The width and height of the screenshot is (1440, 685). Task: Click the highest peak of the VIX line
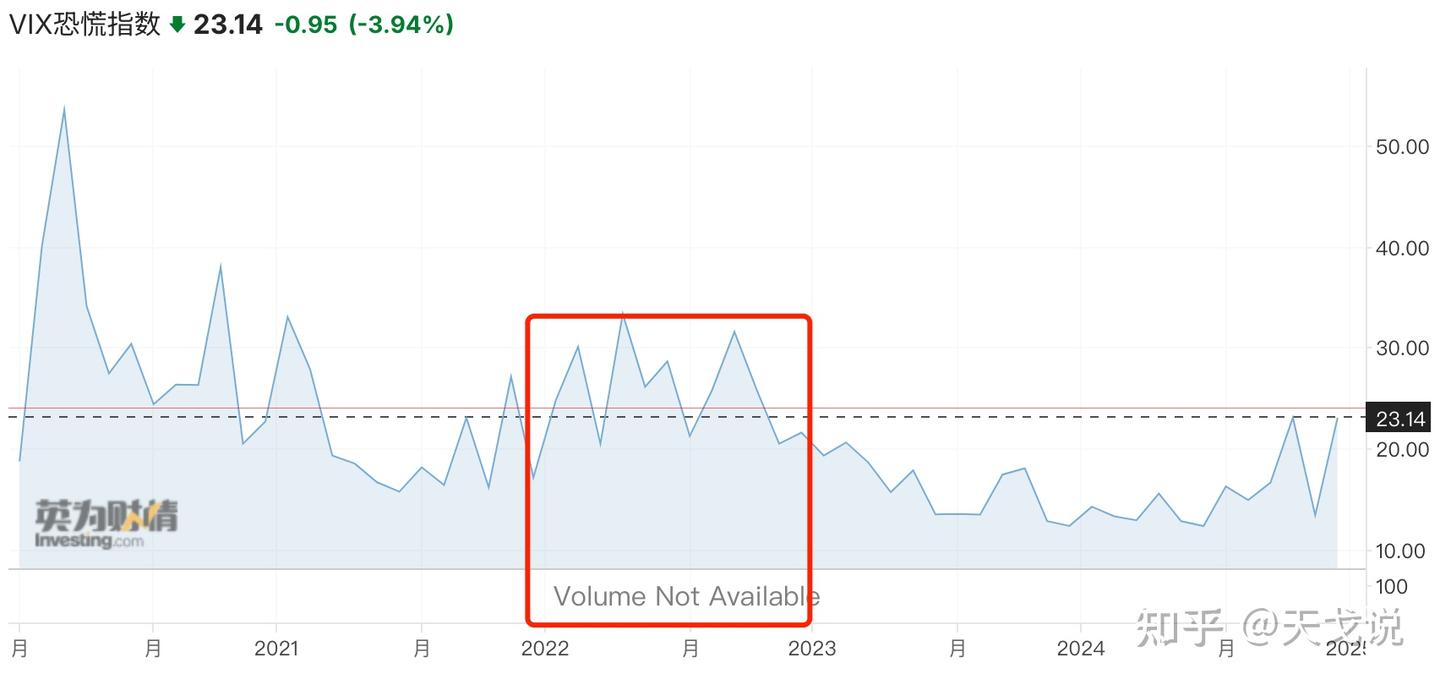point(64,108)
